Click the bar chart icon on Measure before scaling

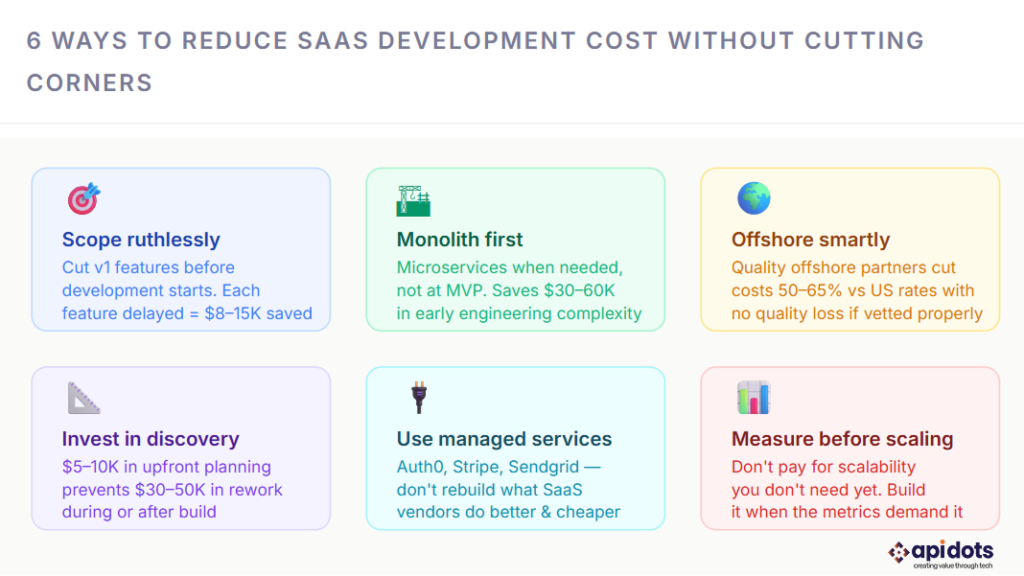[753, 397]
